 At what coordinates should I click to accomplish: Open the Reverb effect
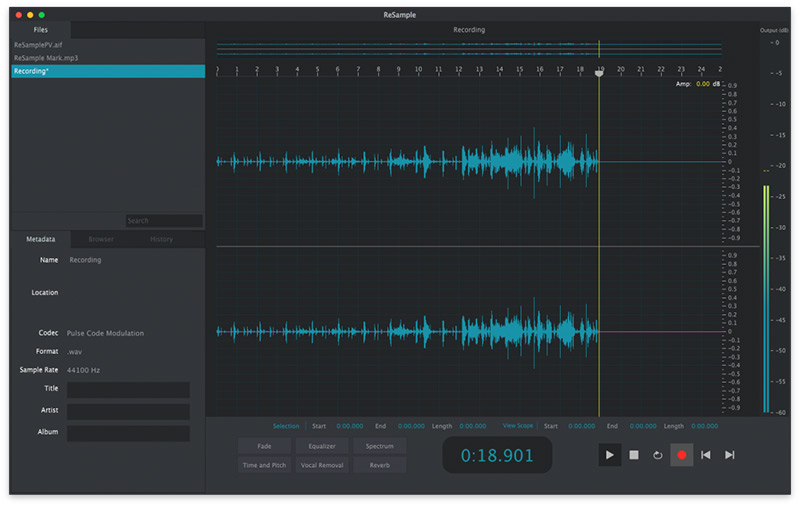point(379,465)
